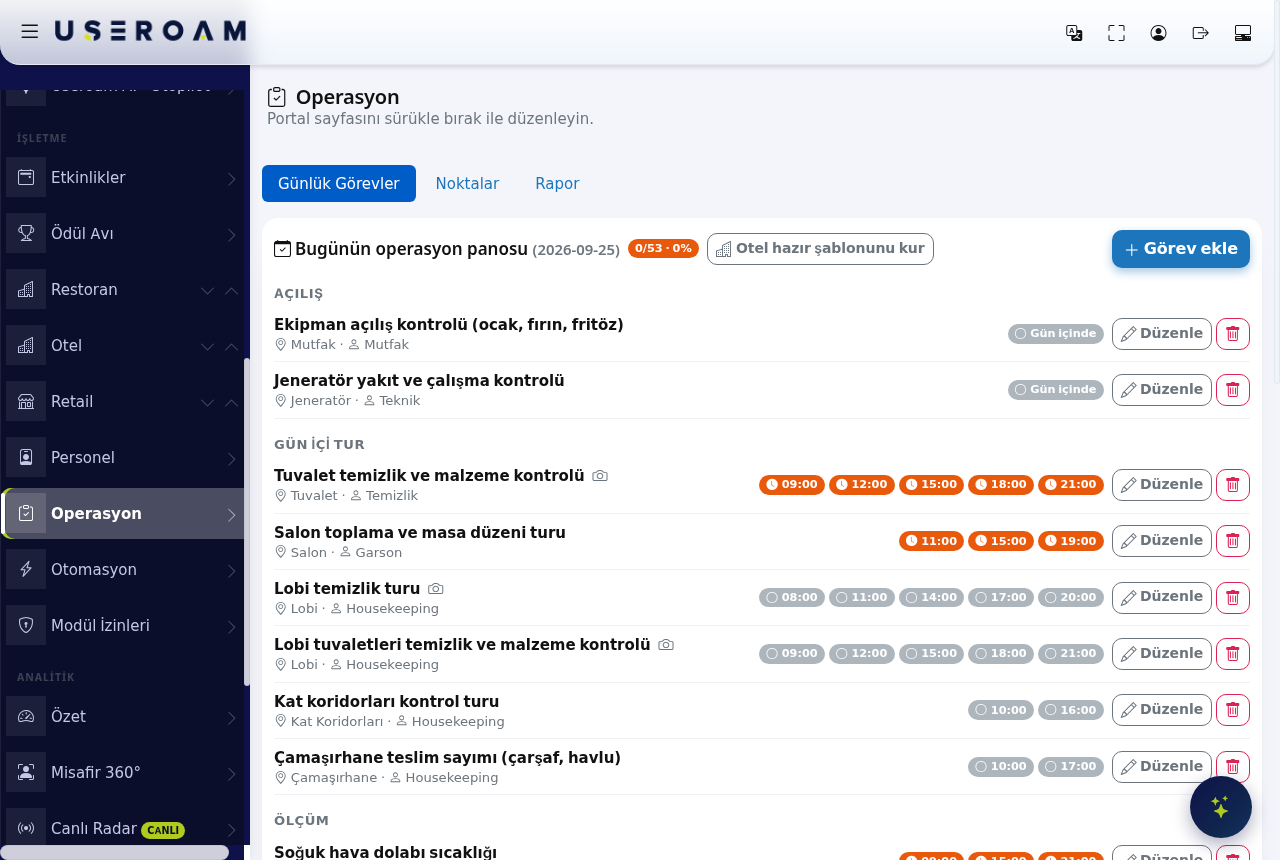Screen dimensions: 1280x860
Task: Toggle 16:00 slot of Kat koridorları task
Action: pyautogui.click(x=1070, y=710)
